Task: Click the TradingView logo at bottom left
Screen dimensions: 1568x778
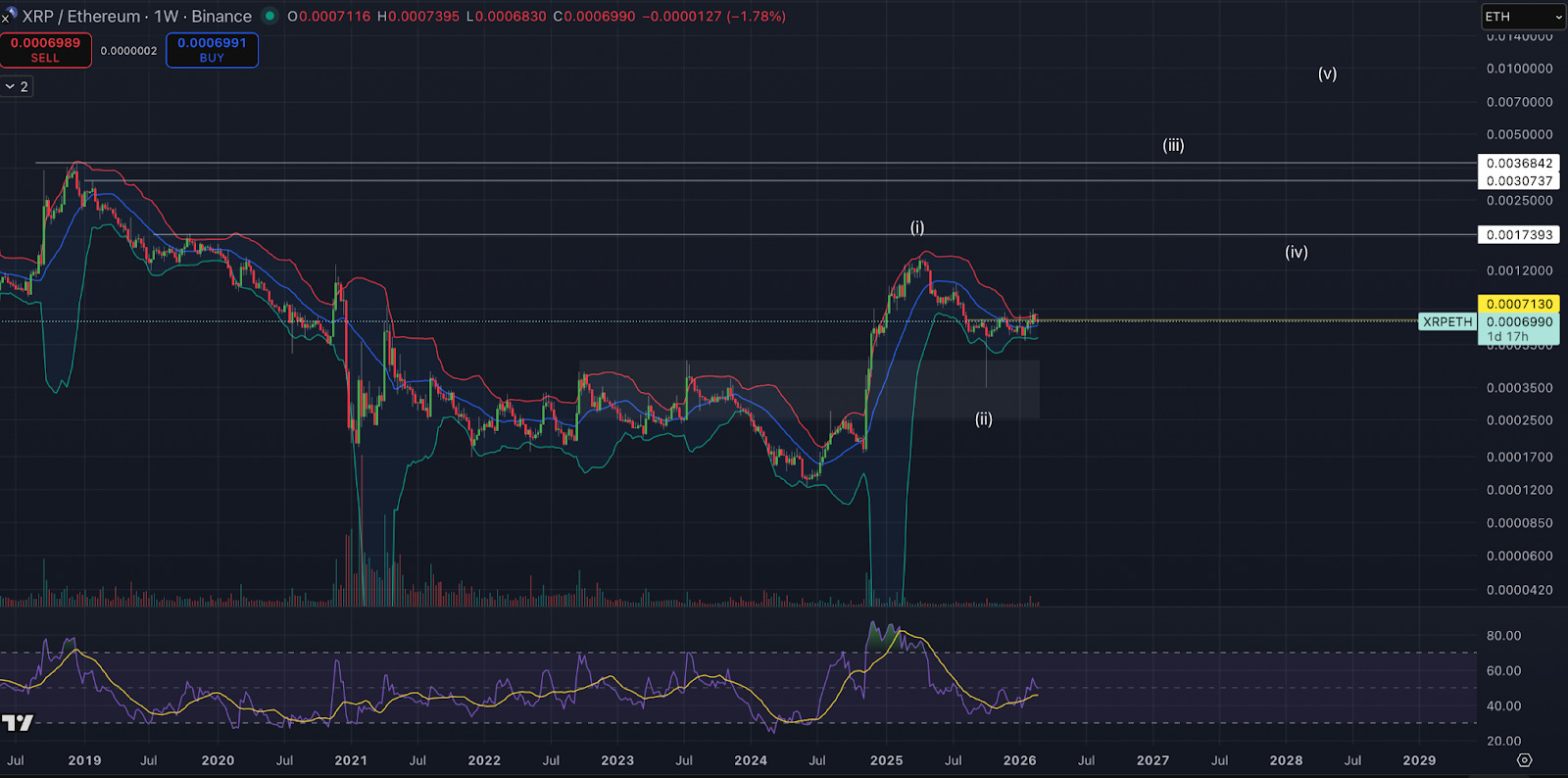Action: point(18,723)
